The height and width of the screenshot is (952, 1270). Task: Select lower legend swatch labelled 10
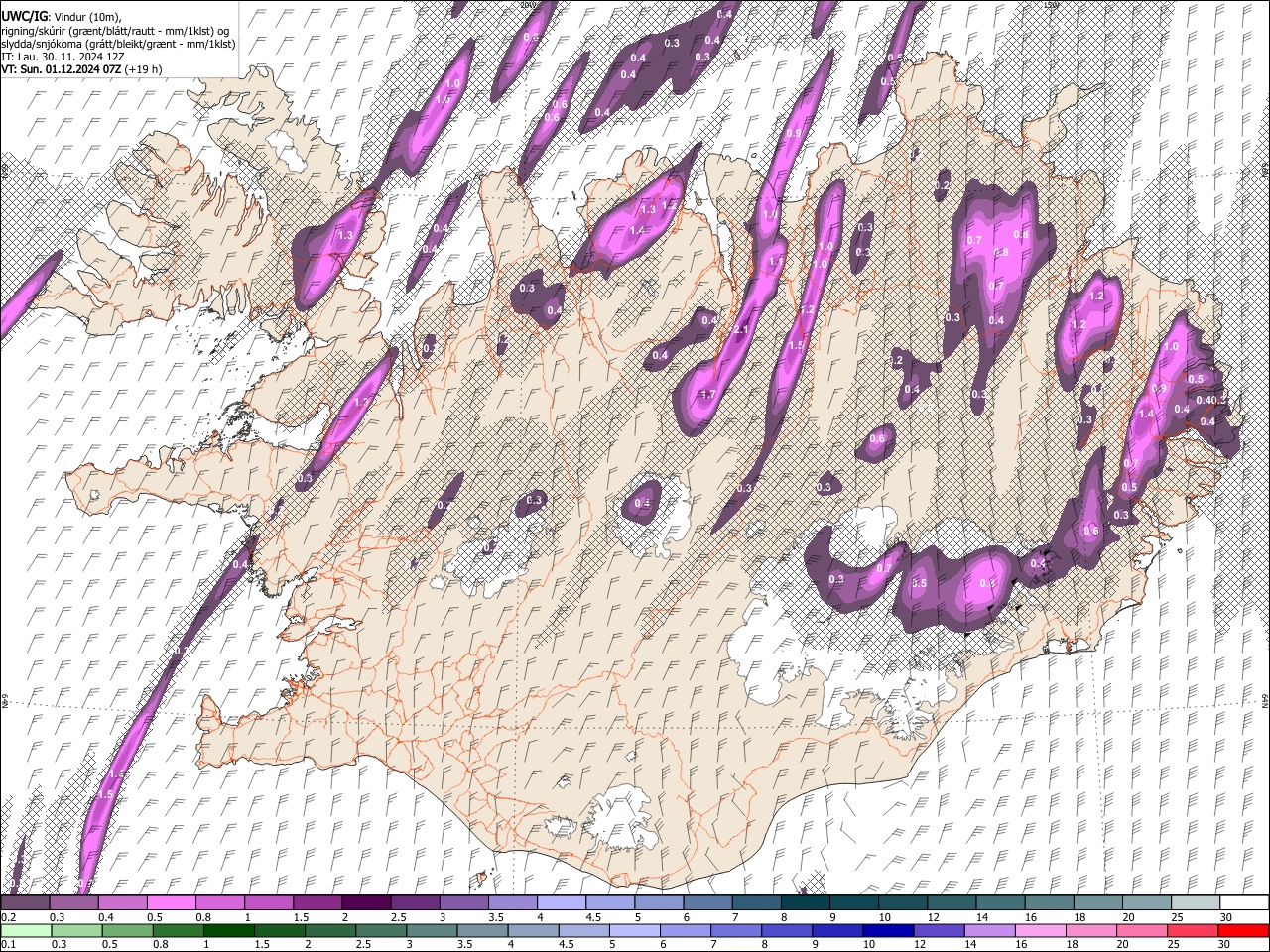tap(888, 930)
